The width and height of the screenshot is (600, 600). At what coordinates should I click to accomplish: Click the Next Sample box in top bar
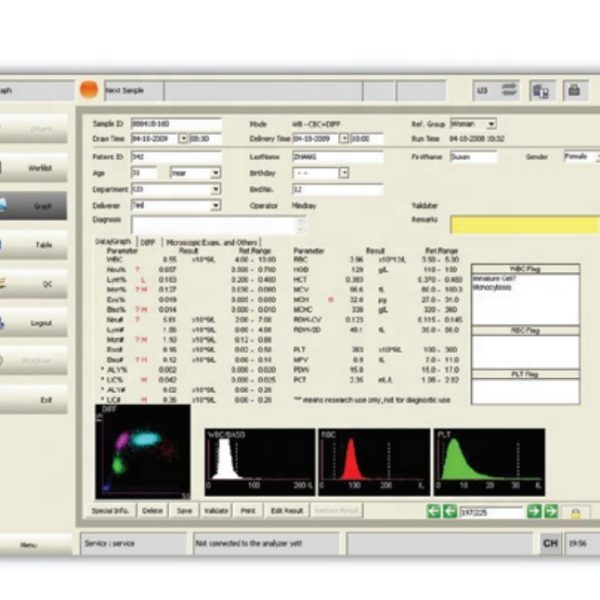click(x=134, y=91)
